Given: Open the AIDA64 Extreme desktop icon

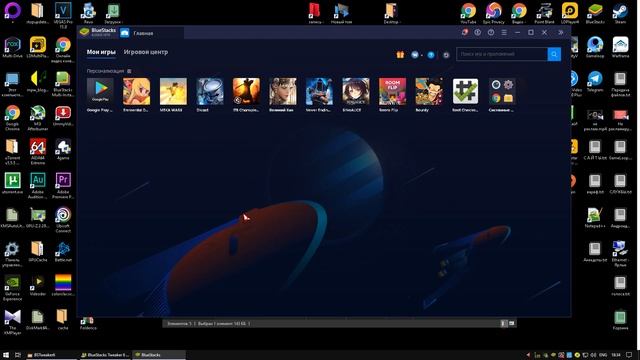Looking at the screenshot, I should pyautogui.click(x=38, y=151).
